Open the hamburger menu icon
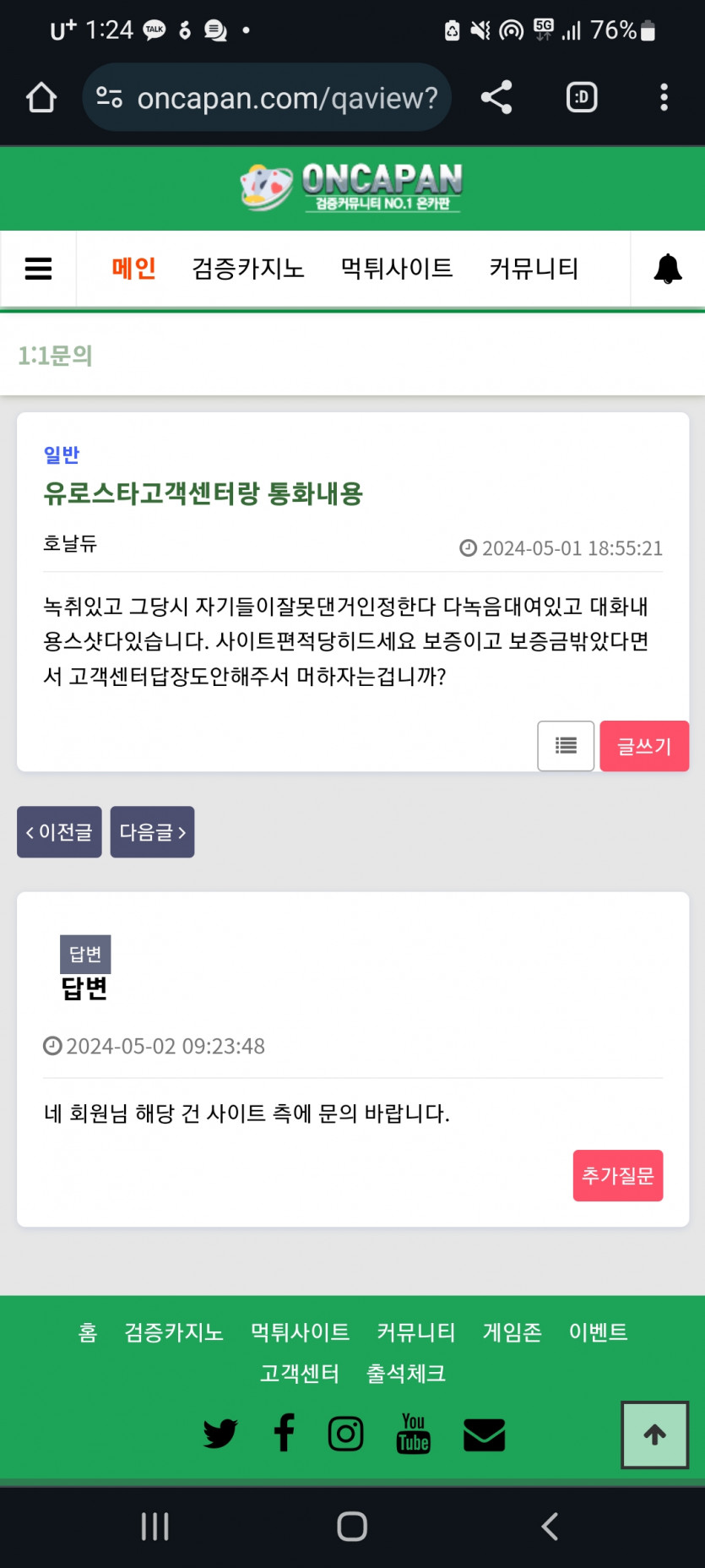705x1568 pixels. point(39,269)
